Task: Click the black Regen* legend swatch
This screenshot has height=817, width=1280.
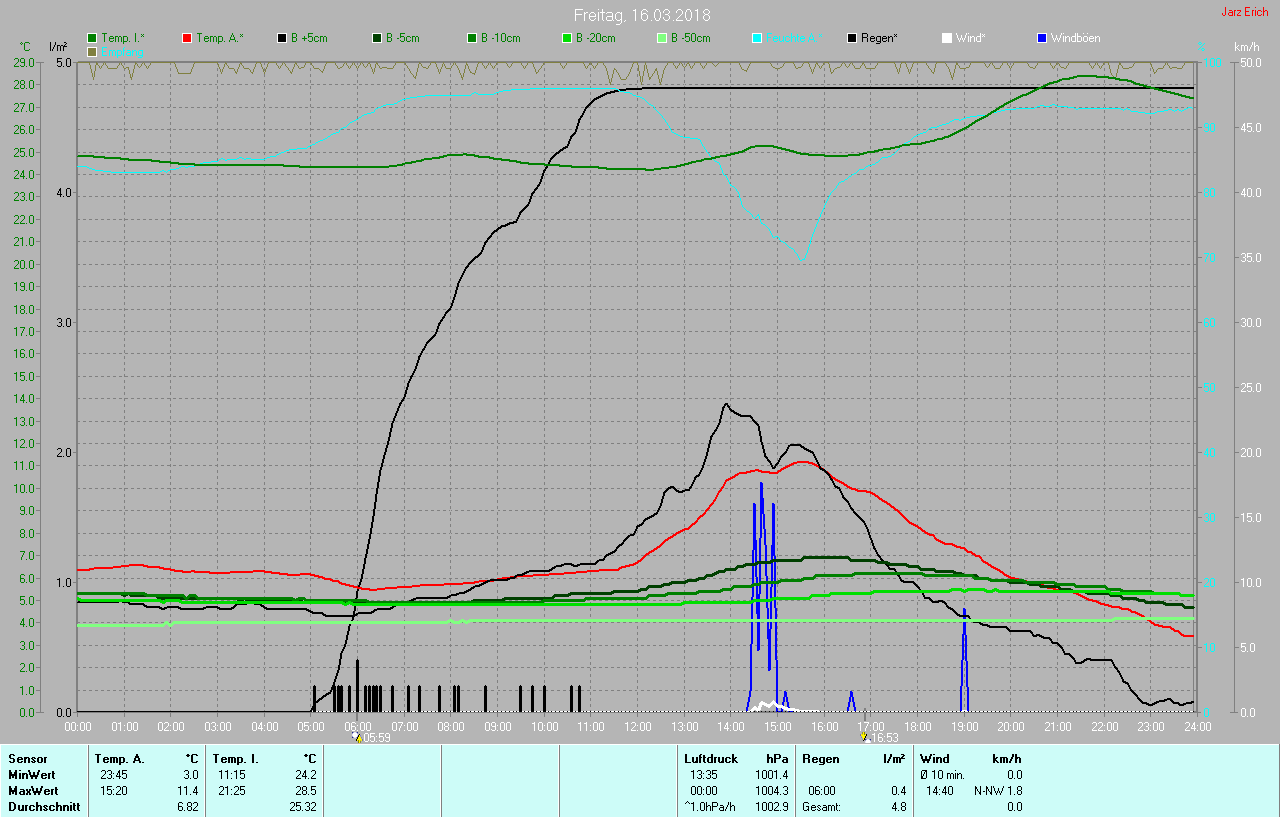Action: click(x=852, y=38)
